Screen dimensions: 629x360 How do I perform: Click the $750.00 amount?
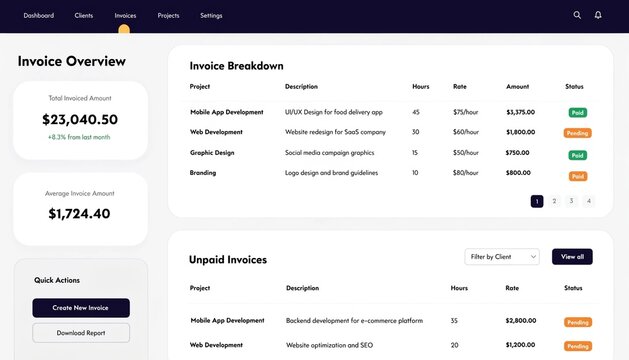click(517, 153)
